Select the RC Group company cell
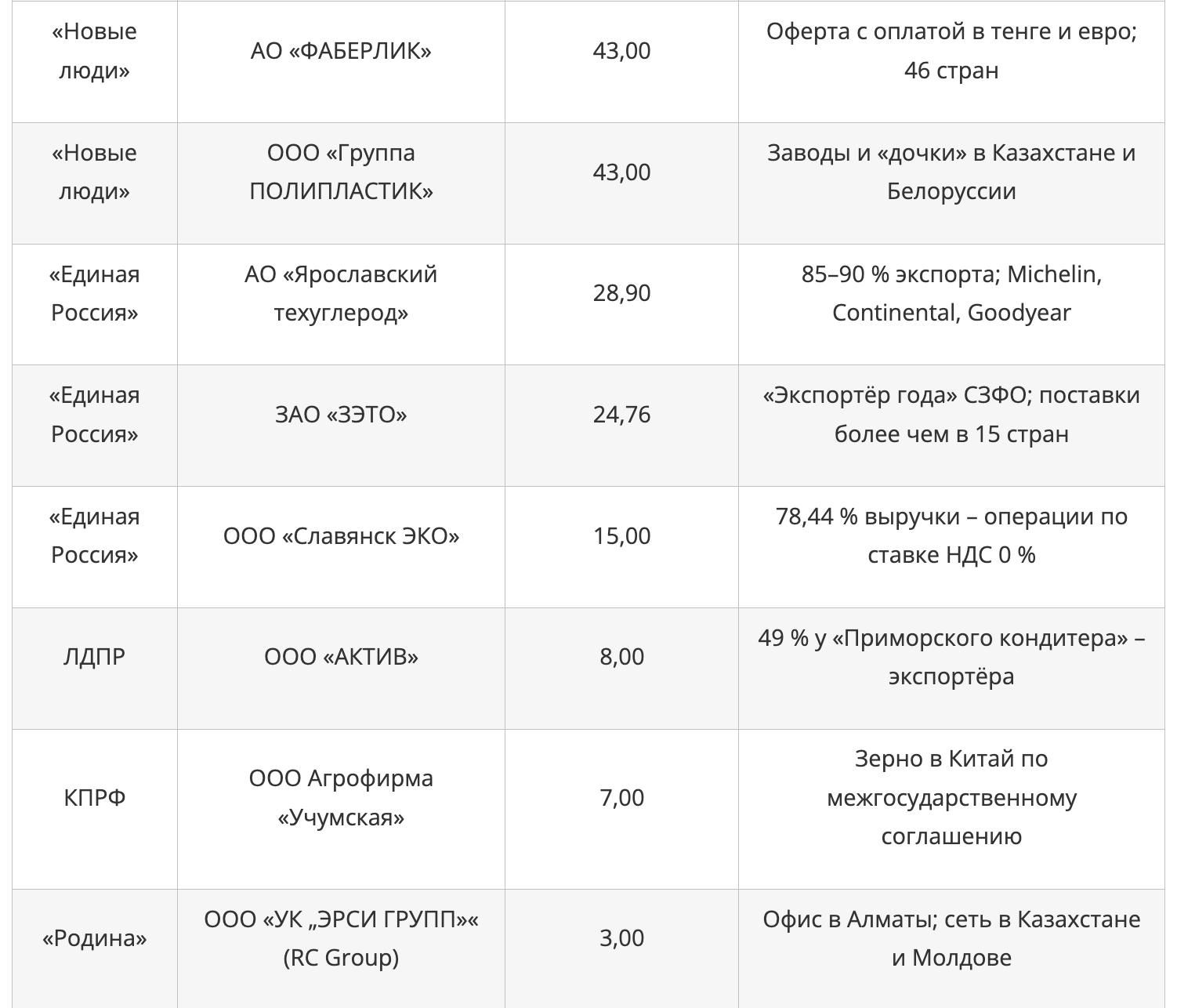This screenshot has width=1177, height=1008. pos(341,938)
